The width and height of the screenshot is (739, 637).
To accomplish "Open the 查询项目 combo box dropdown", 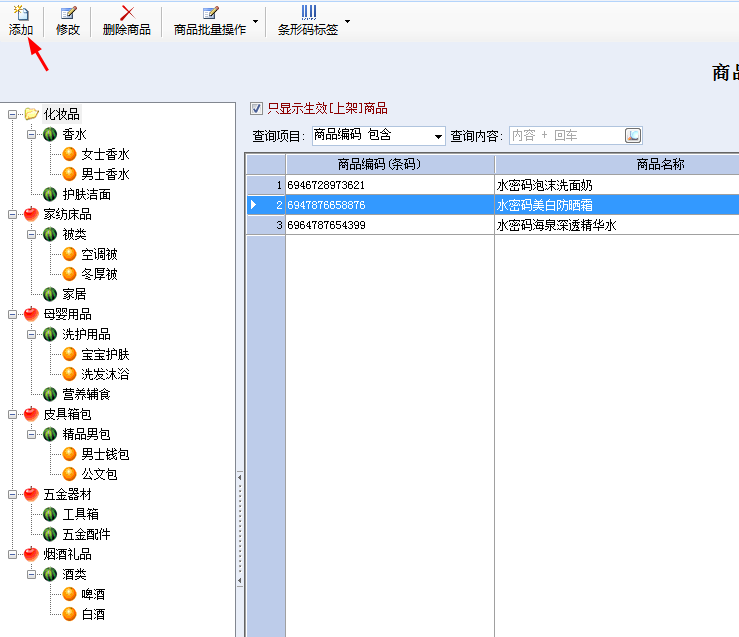I will coord(438,136).
